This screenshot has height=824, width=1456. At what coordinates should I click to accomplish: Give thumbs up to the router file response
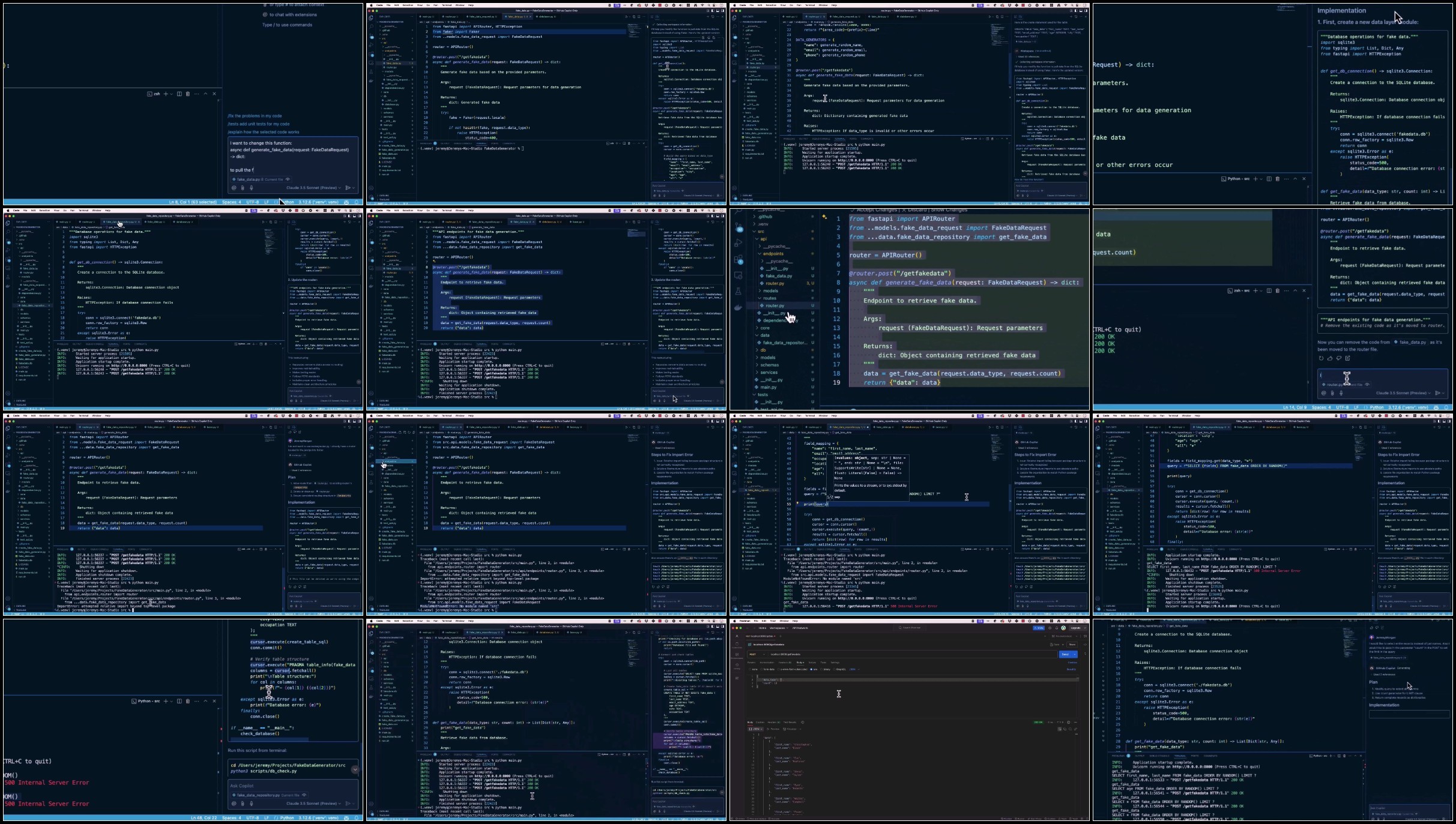point(1331,358)
